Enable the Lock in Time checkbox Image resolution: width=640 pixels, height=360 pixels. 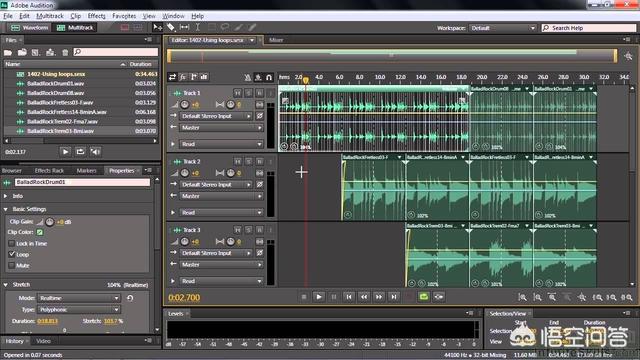(x=11, y=243)
